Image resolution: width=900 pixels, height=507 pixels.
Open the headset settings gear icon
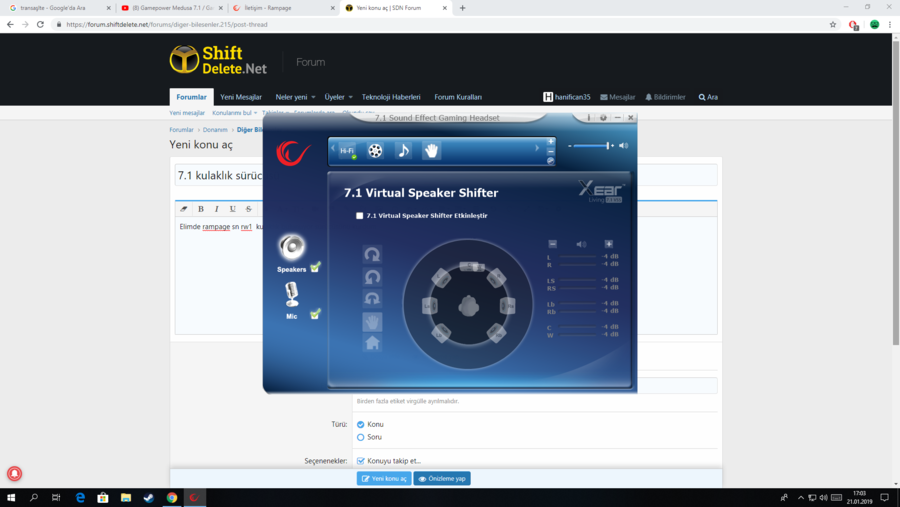tap(603, 118)
